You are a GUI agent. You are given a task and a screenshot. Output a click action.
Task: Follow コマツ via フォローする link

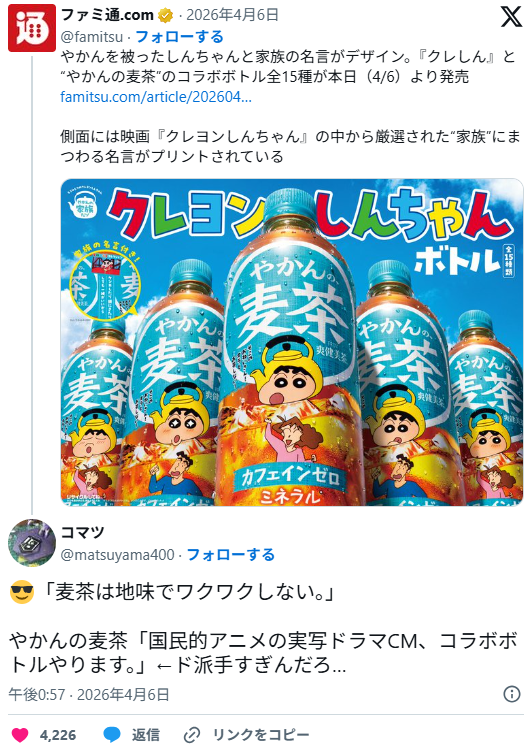tap(231, 554)
